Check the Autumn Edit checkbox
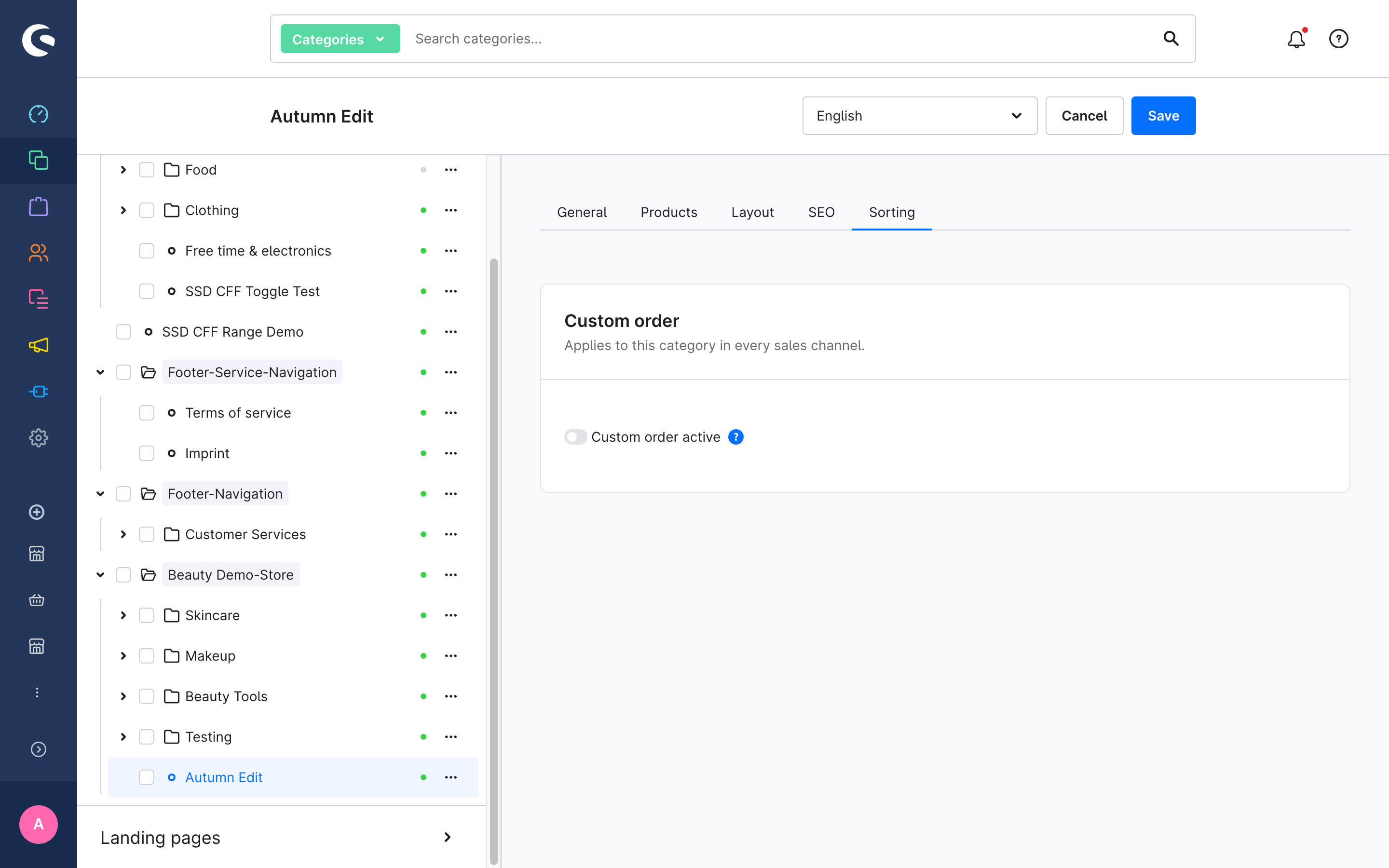The width and height of the screenshot is (1389, 868). tap(147, 777)
